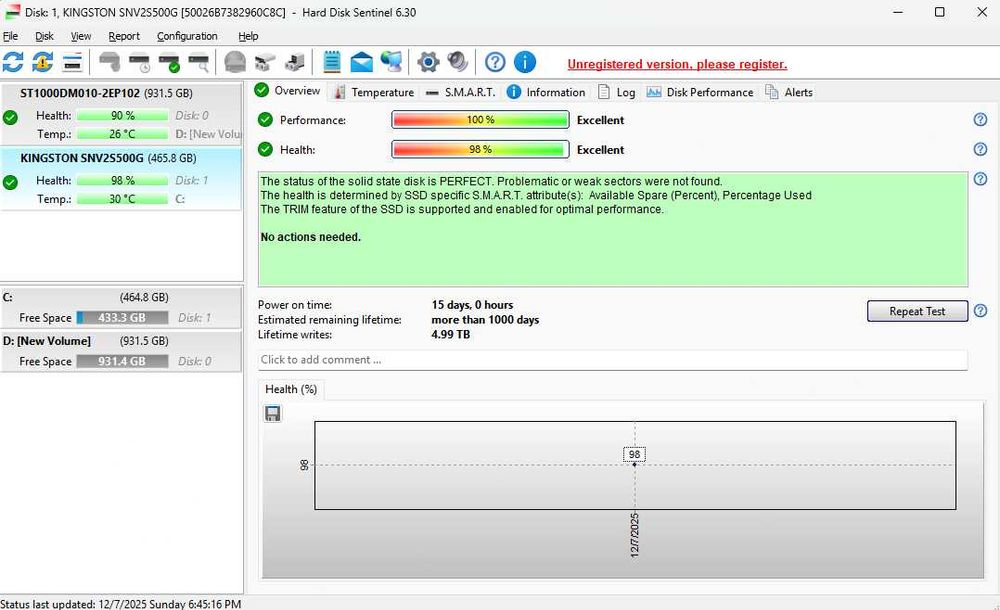
Task: Click the blue info circle toolbar icon
Action: (524, 62)
